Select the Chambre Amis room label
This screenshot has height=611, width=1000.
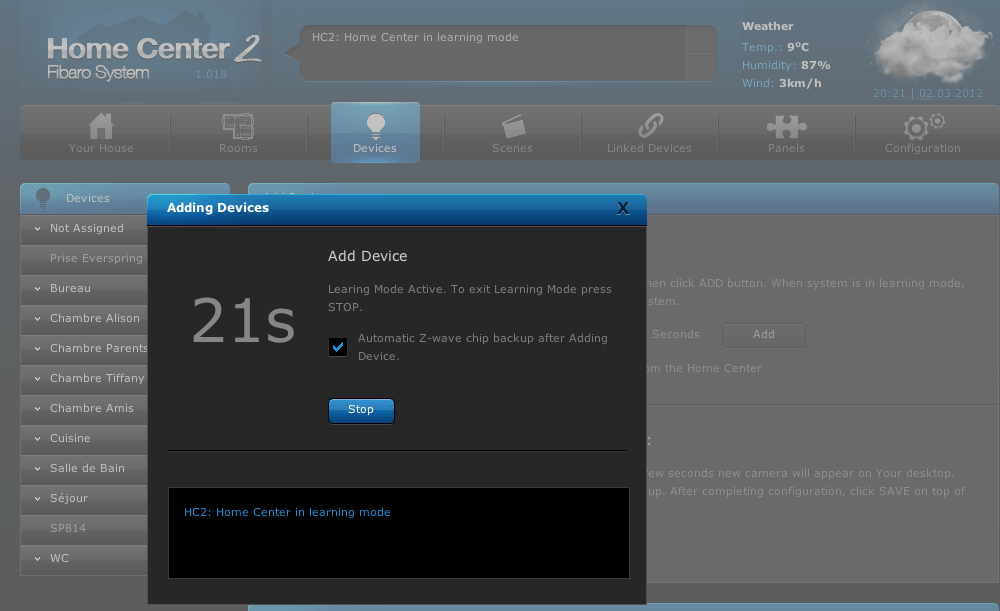pyautogui.click(x=92, y=408)
